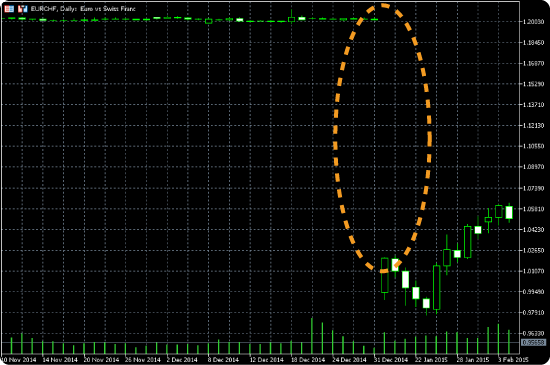Open the Depth of Market icon
The height and width of the screenshot is (365, 550).
tap(22, 9)
